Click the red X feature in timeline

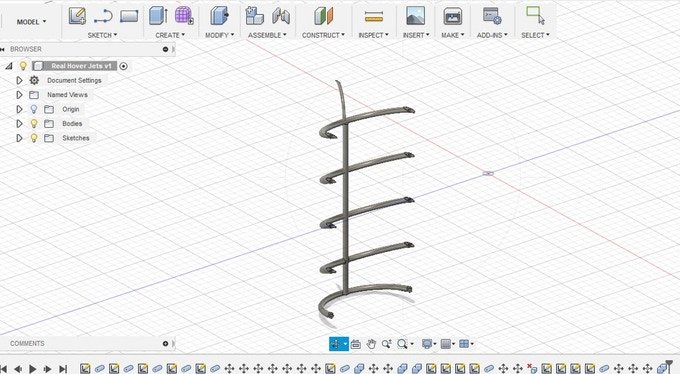coord(531,368)
